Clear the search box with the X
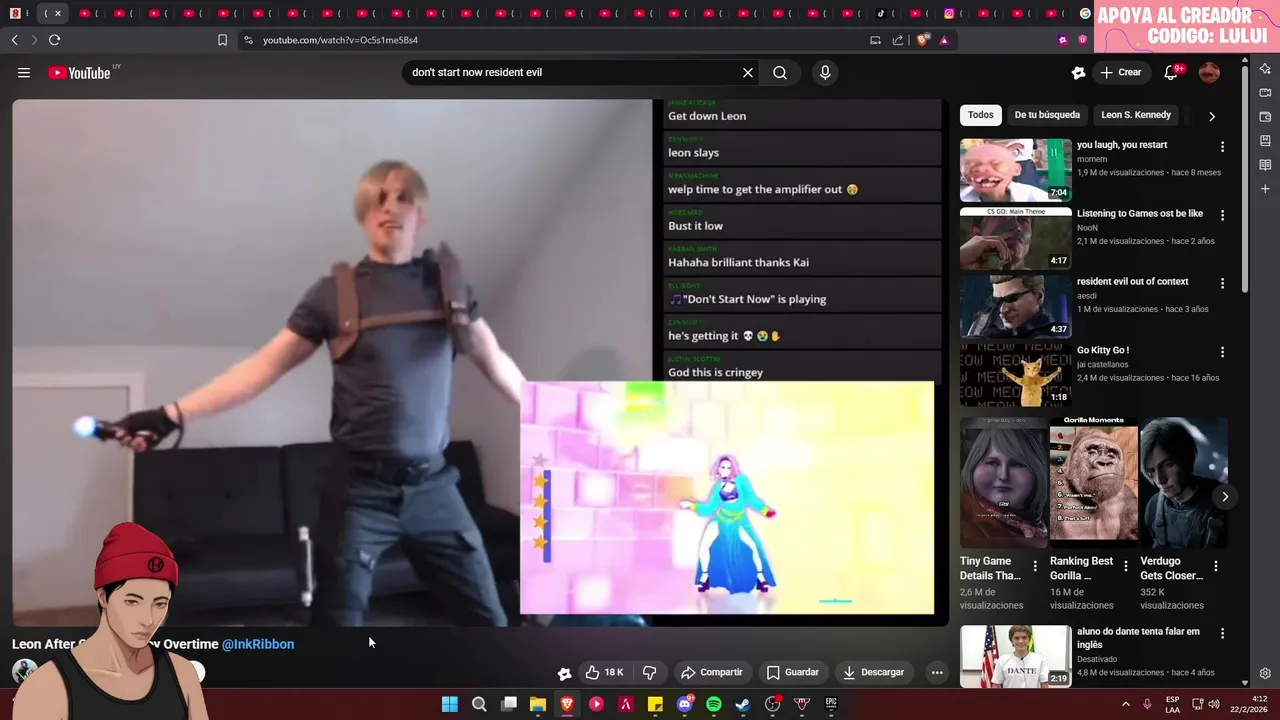Image resolution: width=1280 pixels, height=720 pixels. point(747,72)
